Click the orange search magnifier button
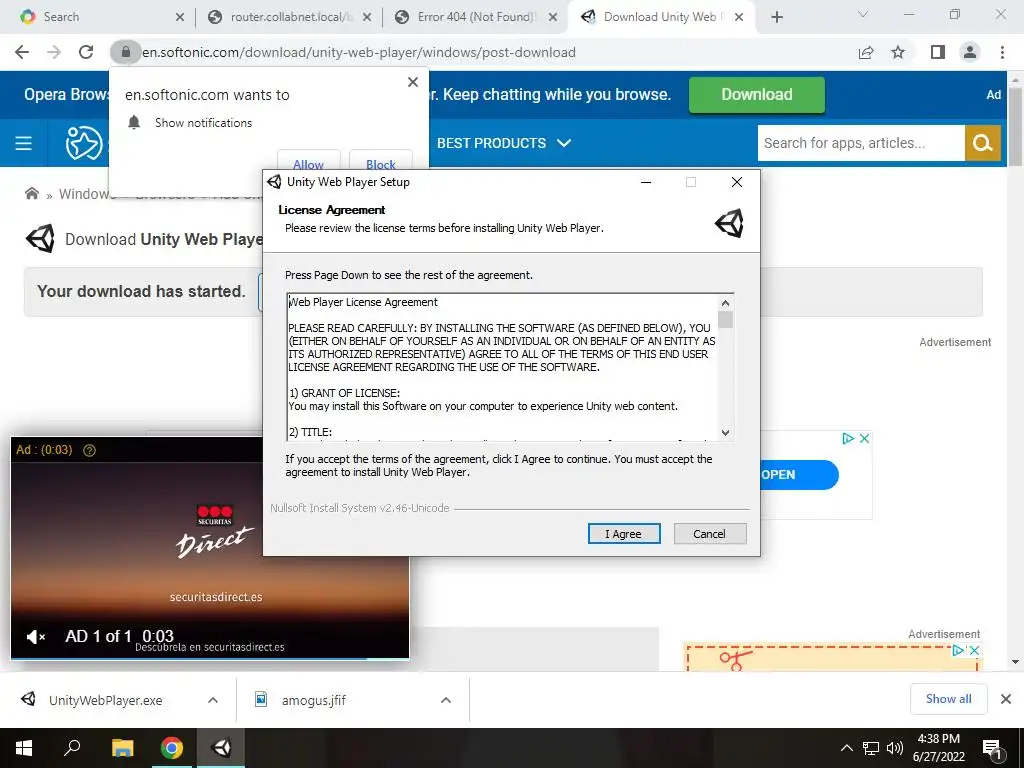Viewport: 1024px width, 768px height. click(x=983, y=143)
